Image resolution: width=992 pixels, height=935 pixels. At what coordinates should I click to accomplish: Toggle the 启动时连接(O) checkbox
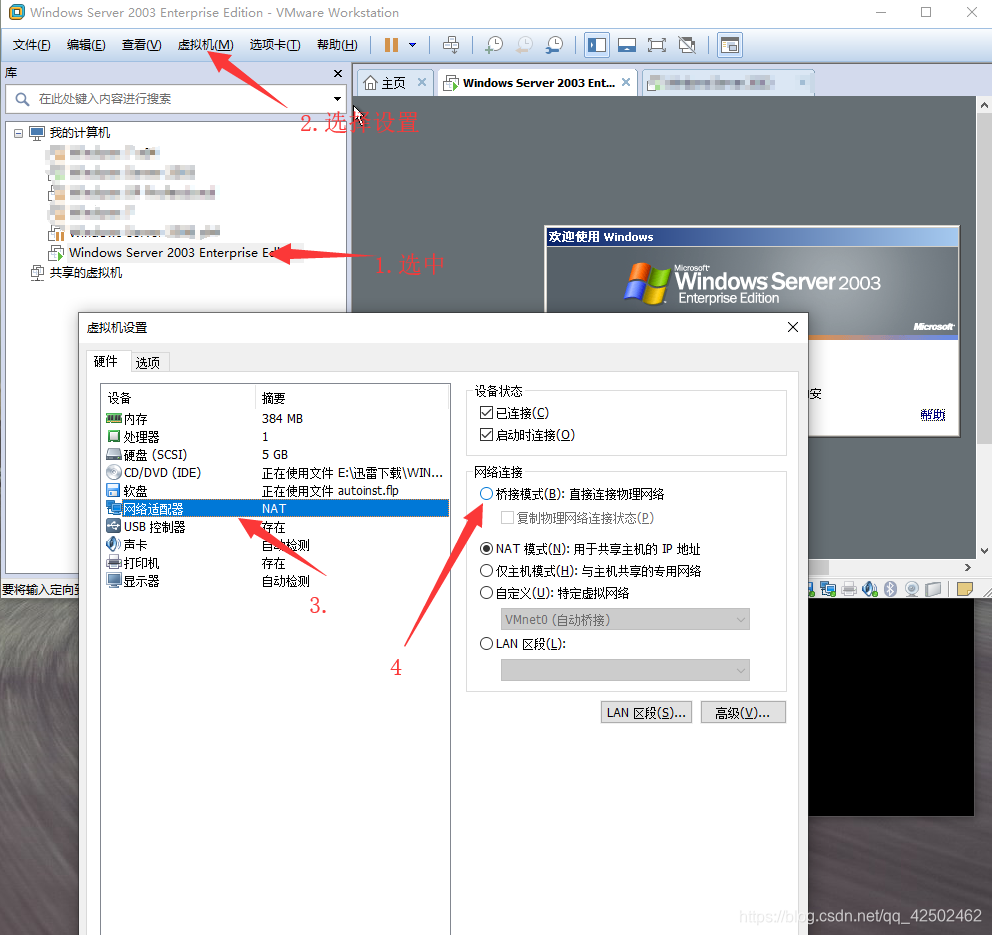486,435
